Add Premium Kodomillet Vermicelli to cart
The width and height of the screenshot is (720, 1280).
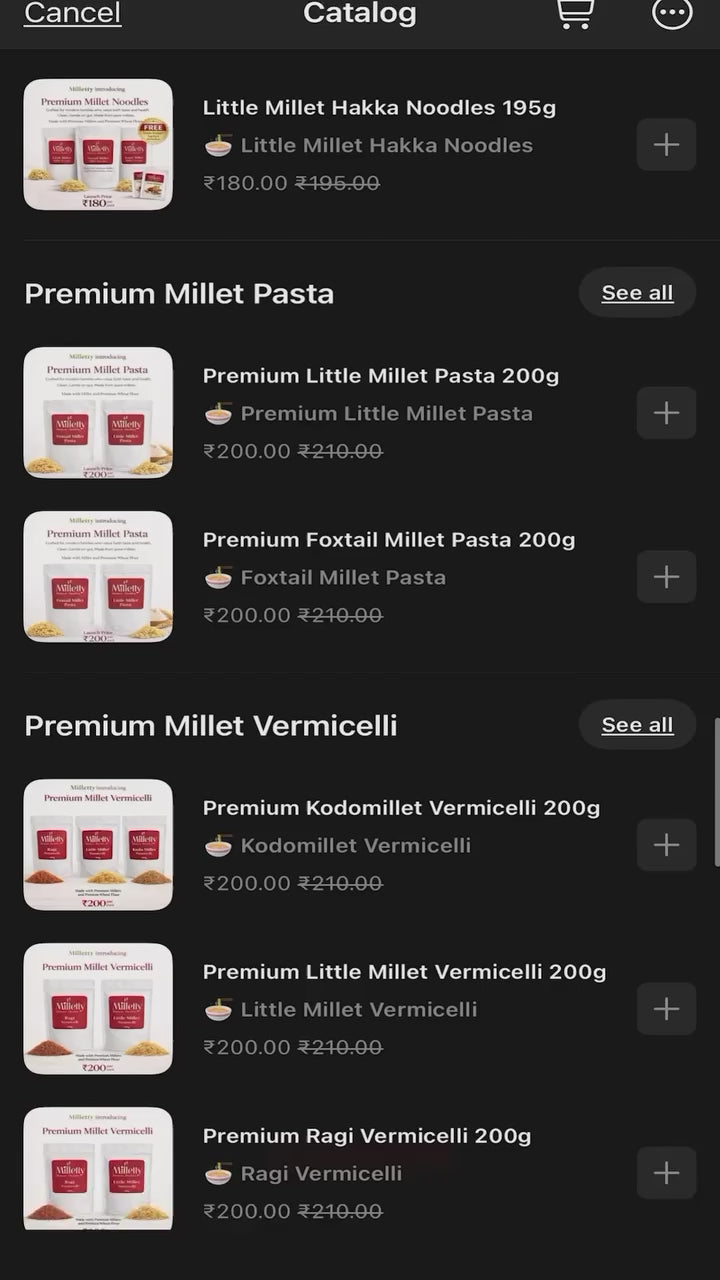coord(666,845)
